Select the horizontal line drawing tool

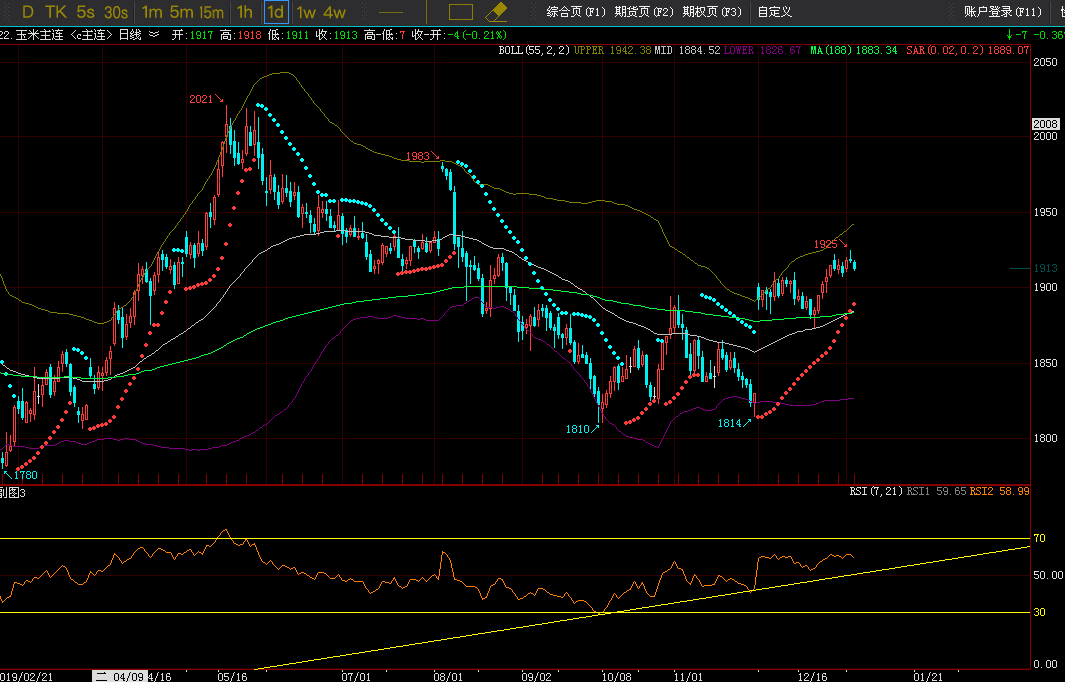coord(391,12)
